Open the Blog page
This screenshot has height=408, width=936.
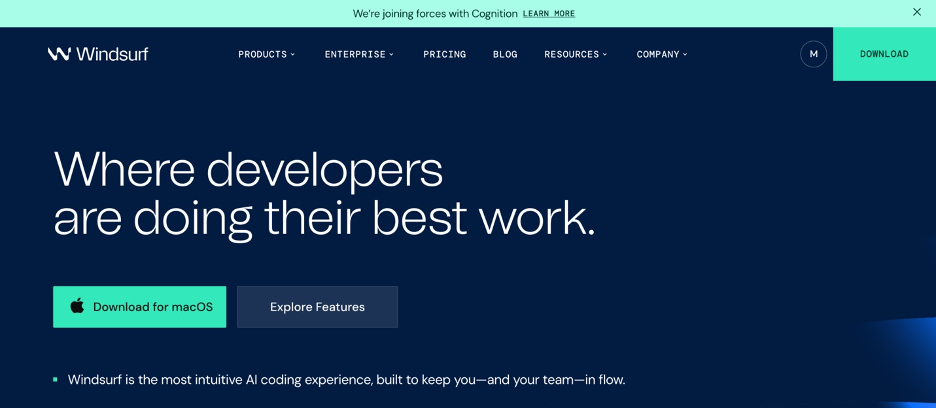pos(505,54)
